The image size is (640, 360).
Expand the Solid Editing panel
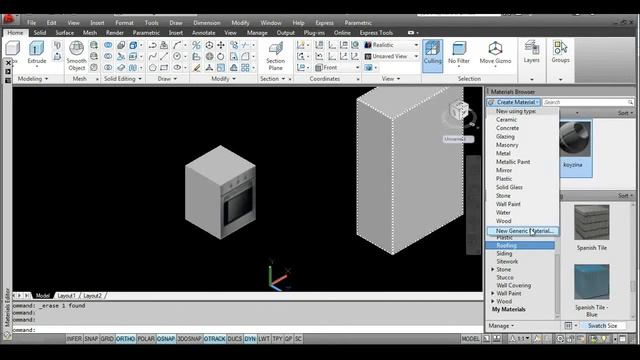(122, 79)
